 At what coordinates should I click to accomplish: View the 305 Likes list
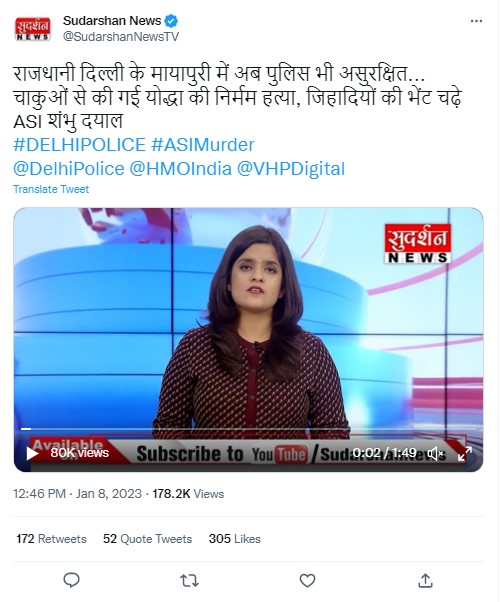click(235, 539)
